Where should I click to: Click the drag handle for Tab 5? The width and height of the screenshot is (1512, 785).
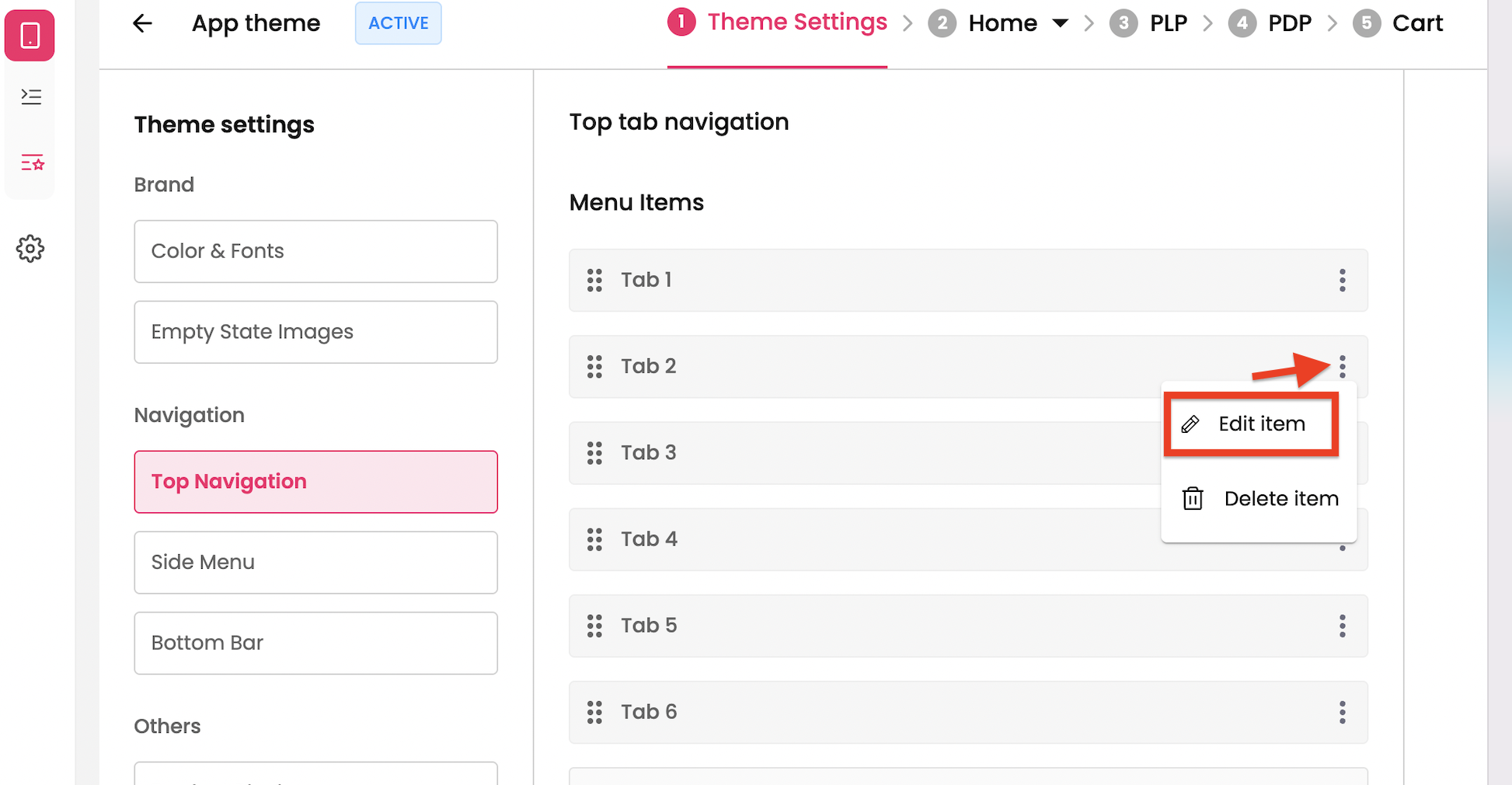point(594,626)
